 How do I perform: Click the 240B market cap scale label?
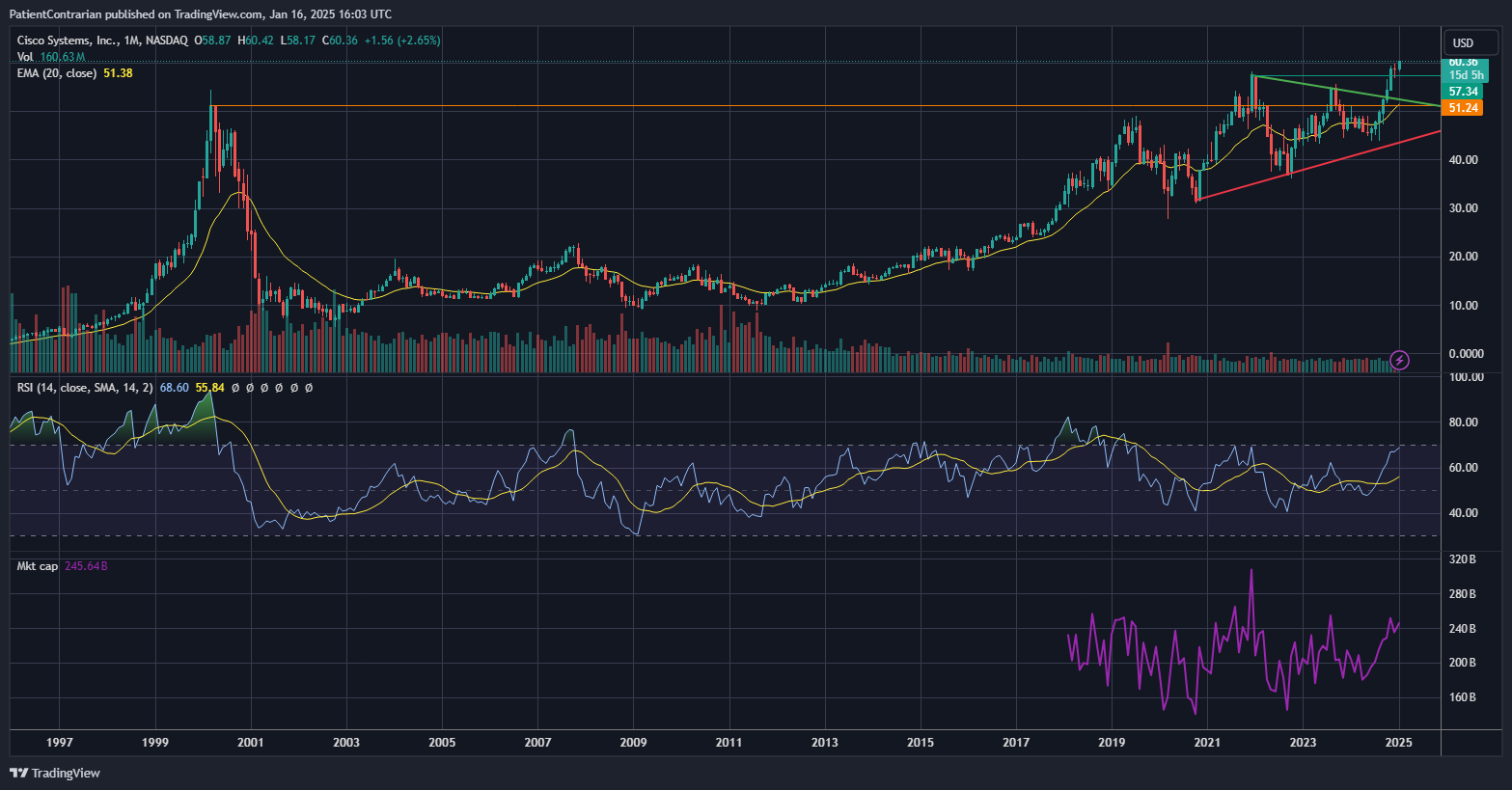(x=1463, y=629)
